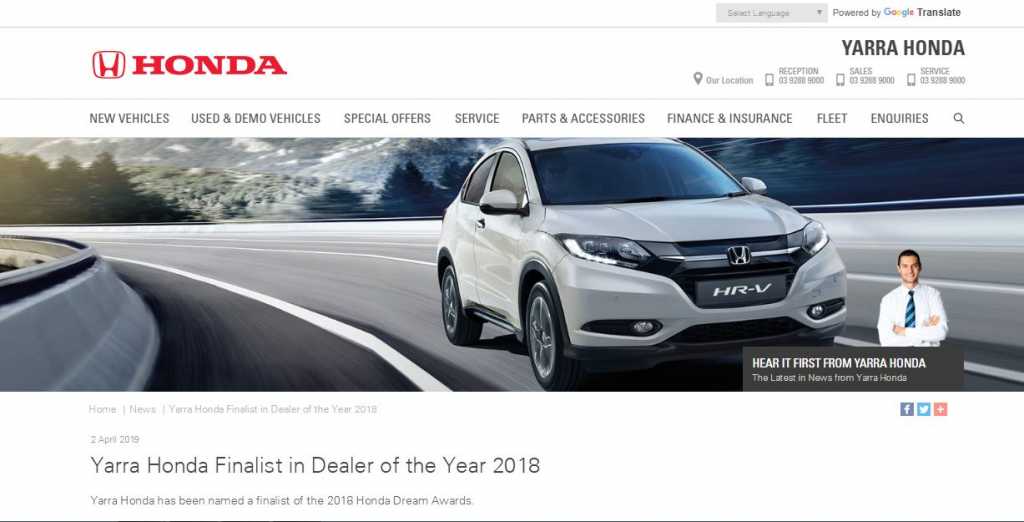Click the Honda logo in header
Image resolution: width=1024 pixels, height=522 pixels.
pyautogui.click(x=189, y=65)
